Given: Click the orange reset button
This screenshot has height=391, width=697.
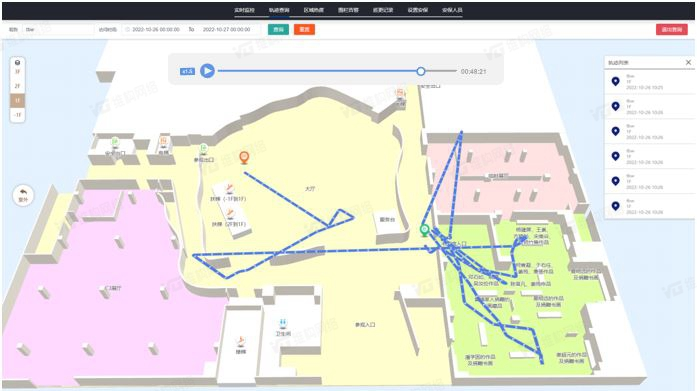Looking at the screenshot, I should [x=304, y=29].
